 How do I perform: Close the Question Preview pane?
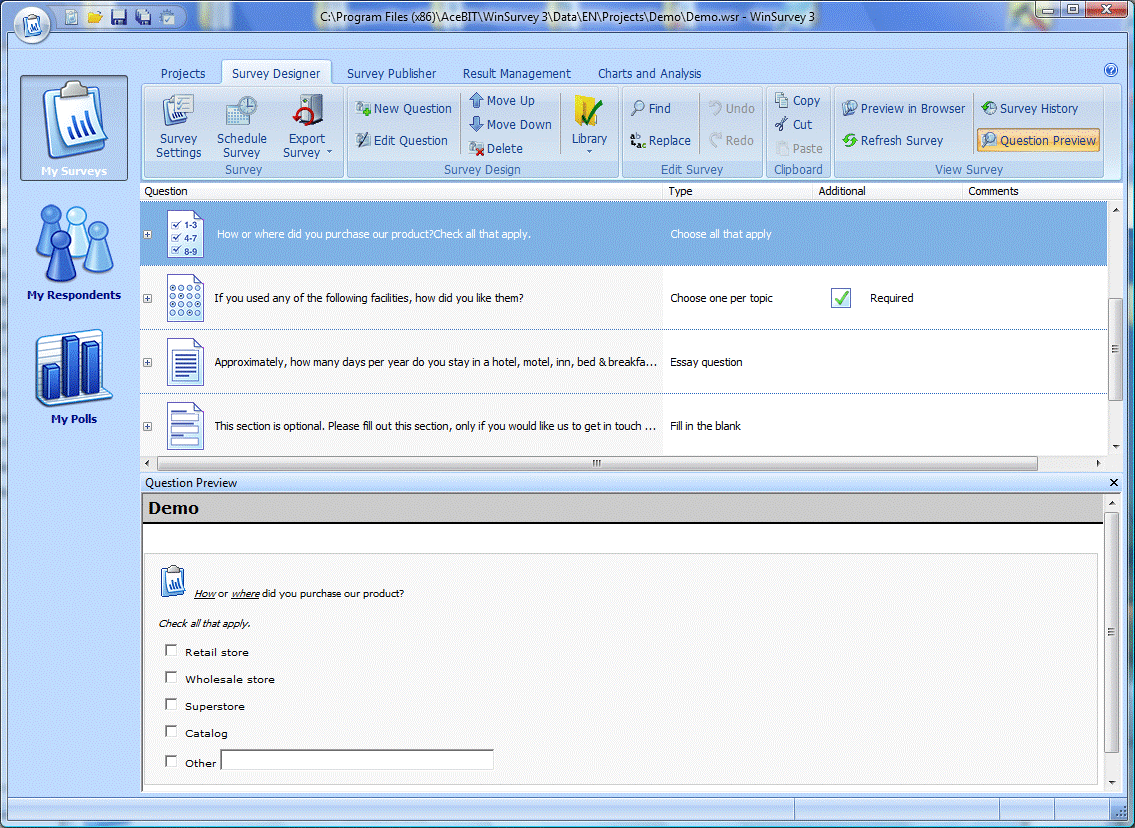[1114, 483]
